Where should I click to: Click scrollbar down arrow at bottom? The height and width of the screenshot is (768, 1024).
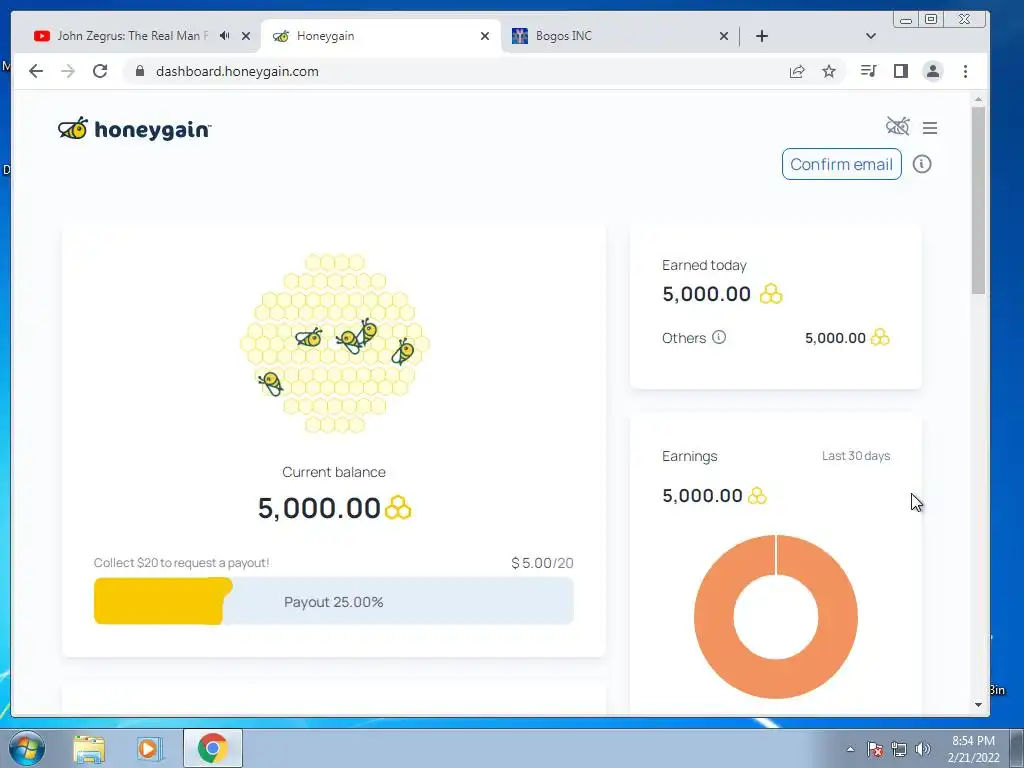pos(978,705)
